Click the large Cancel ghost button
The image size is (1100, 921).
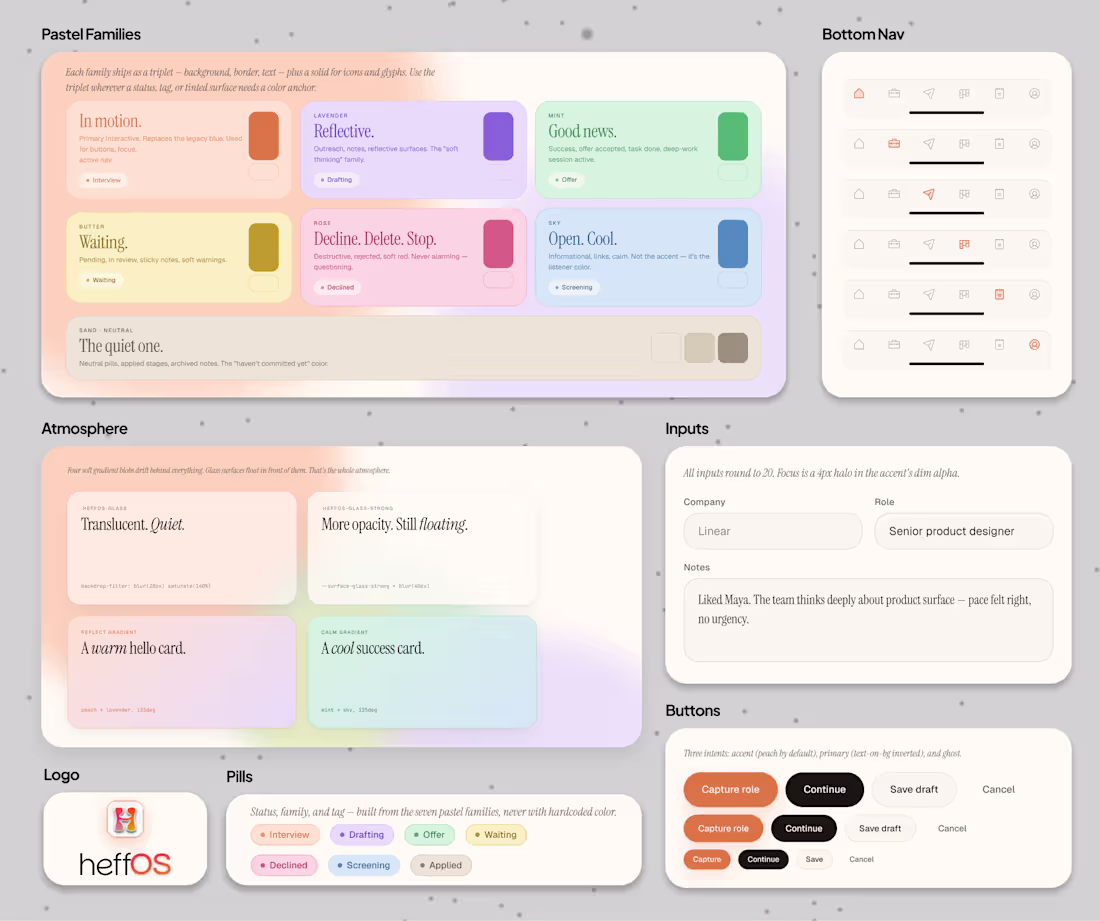[998, 790]
